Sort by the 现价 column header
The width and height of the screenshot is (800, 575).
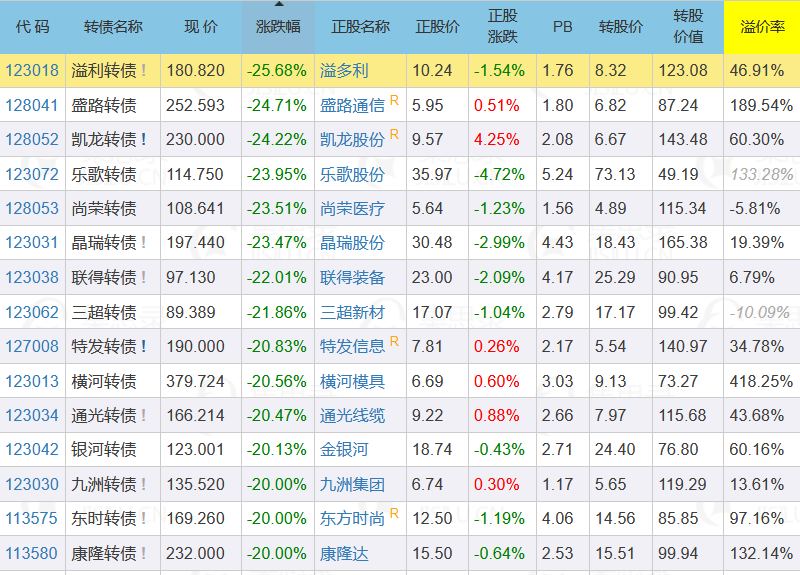200,27
